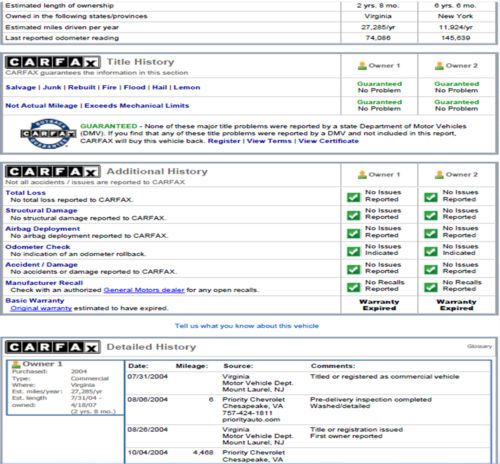
Task: Click the CARFAX logo beside Detailed History
Action: 53,347
